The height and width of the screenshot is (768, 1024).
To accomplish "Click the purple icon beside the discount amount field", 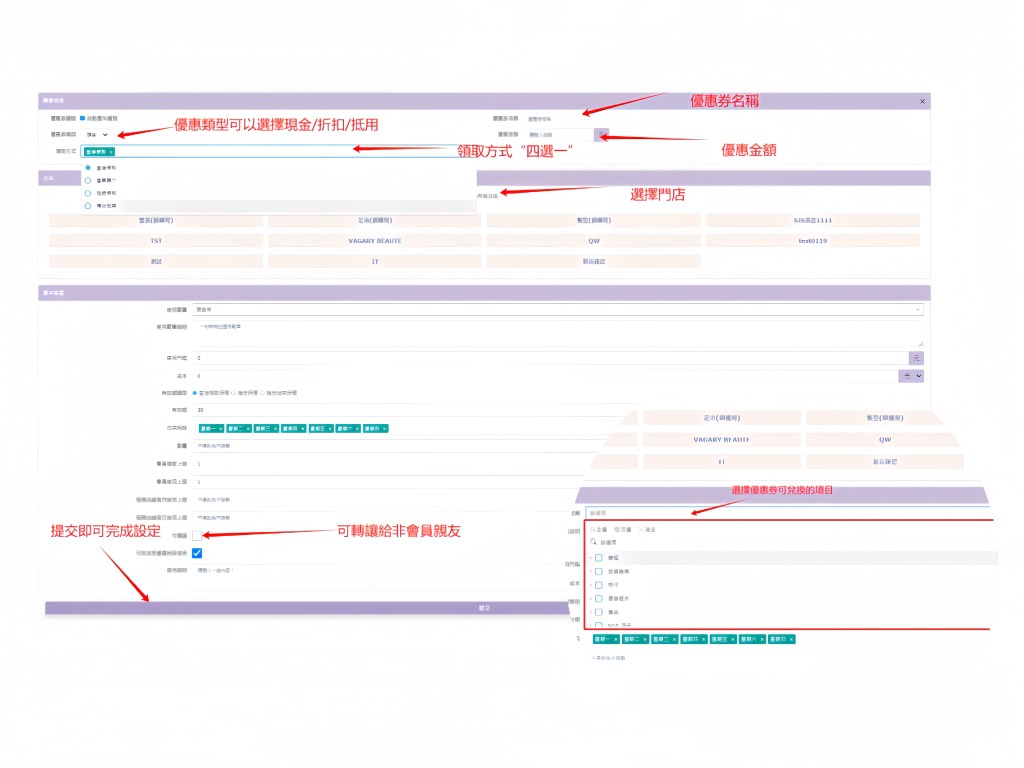I will point(602,134).
